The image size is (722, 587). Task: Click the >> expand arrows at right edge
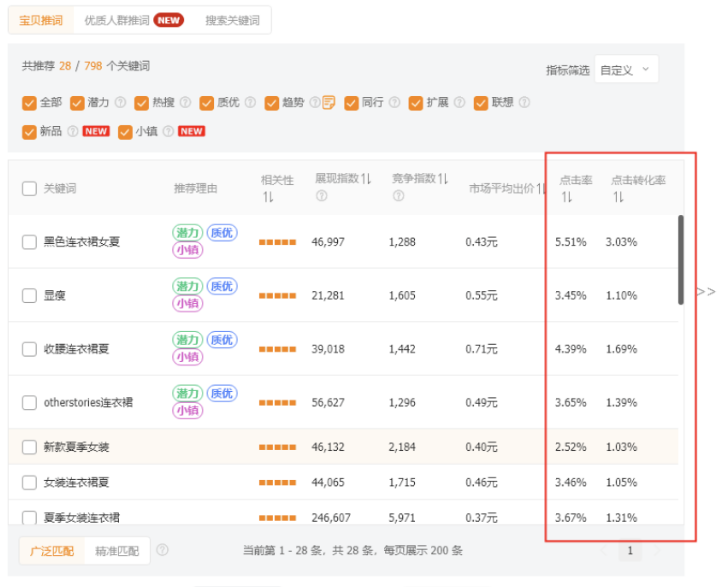point(706,292)
